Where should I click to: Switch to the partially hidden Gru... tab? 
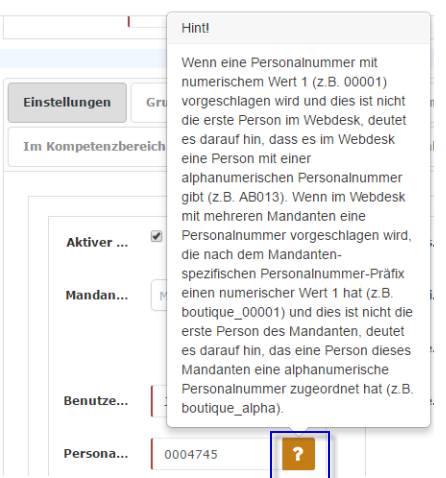[149, 102]
